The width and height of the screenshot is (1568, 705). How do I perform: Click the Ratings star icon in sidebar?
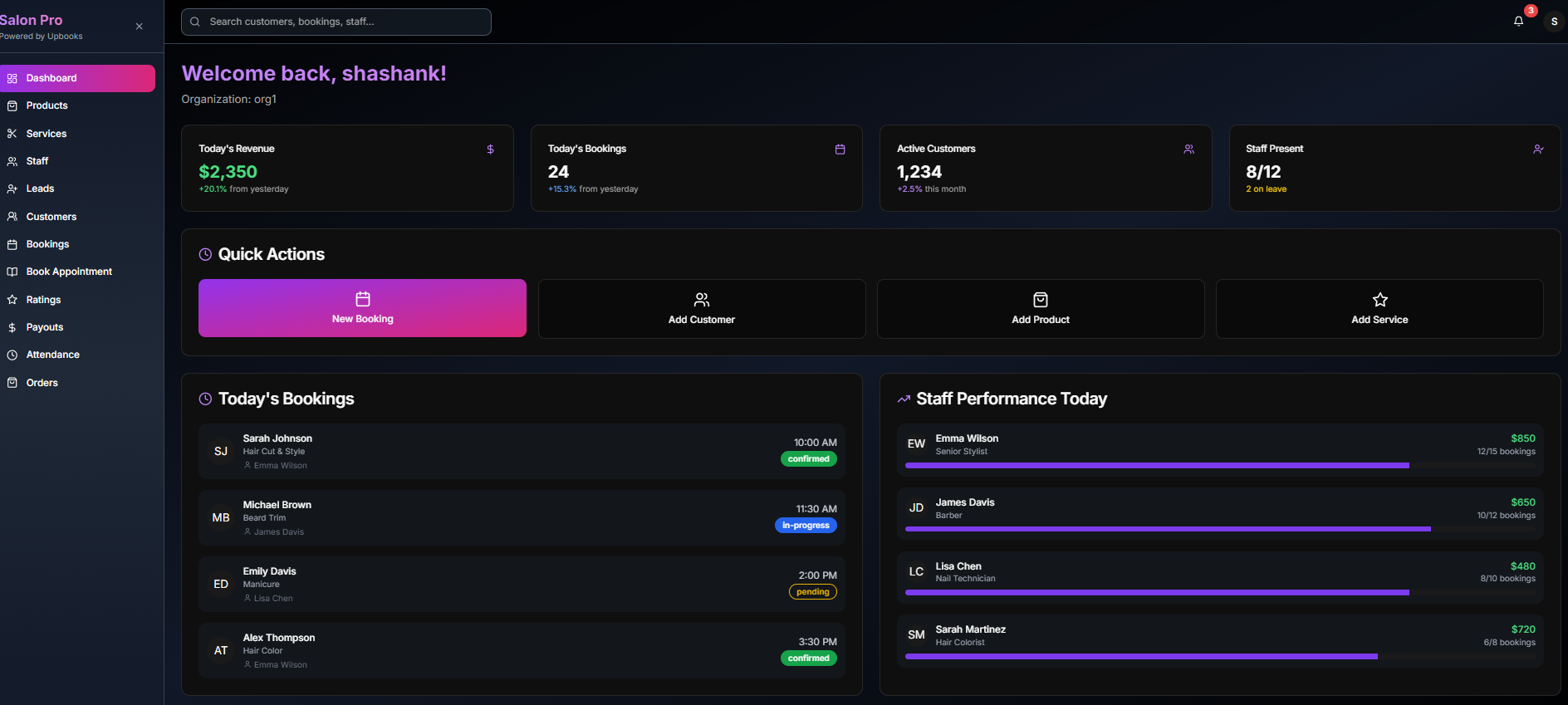[12, 300]
